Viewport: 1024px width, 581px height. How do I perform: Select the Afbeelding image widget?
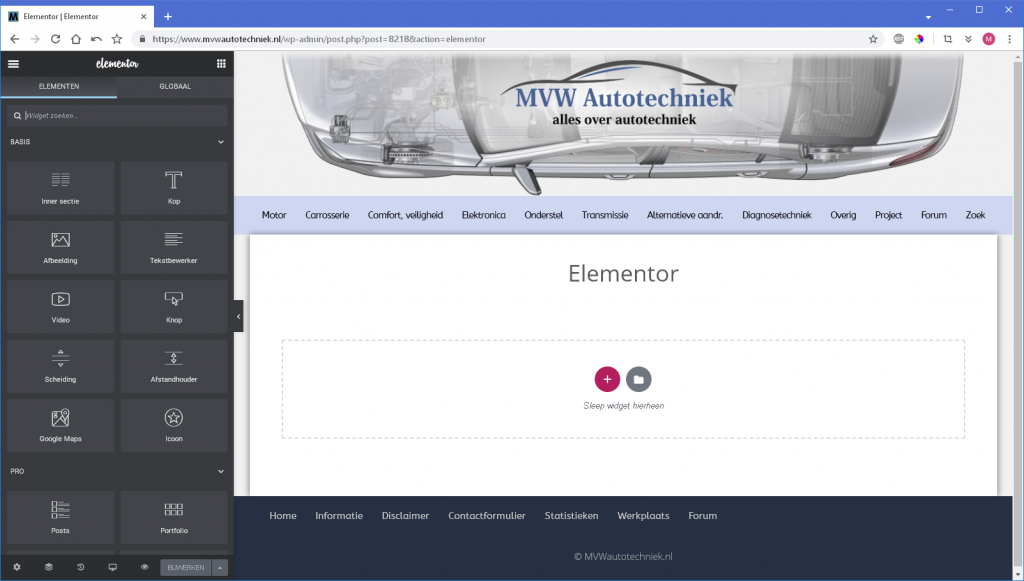pos(60,247)
